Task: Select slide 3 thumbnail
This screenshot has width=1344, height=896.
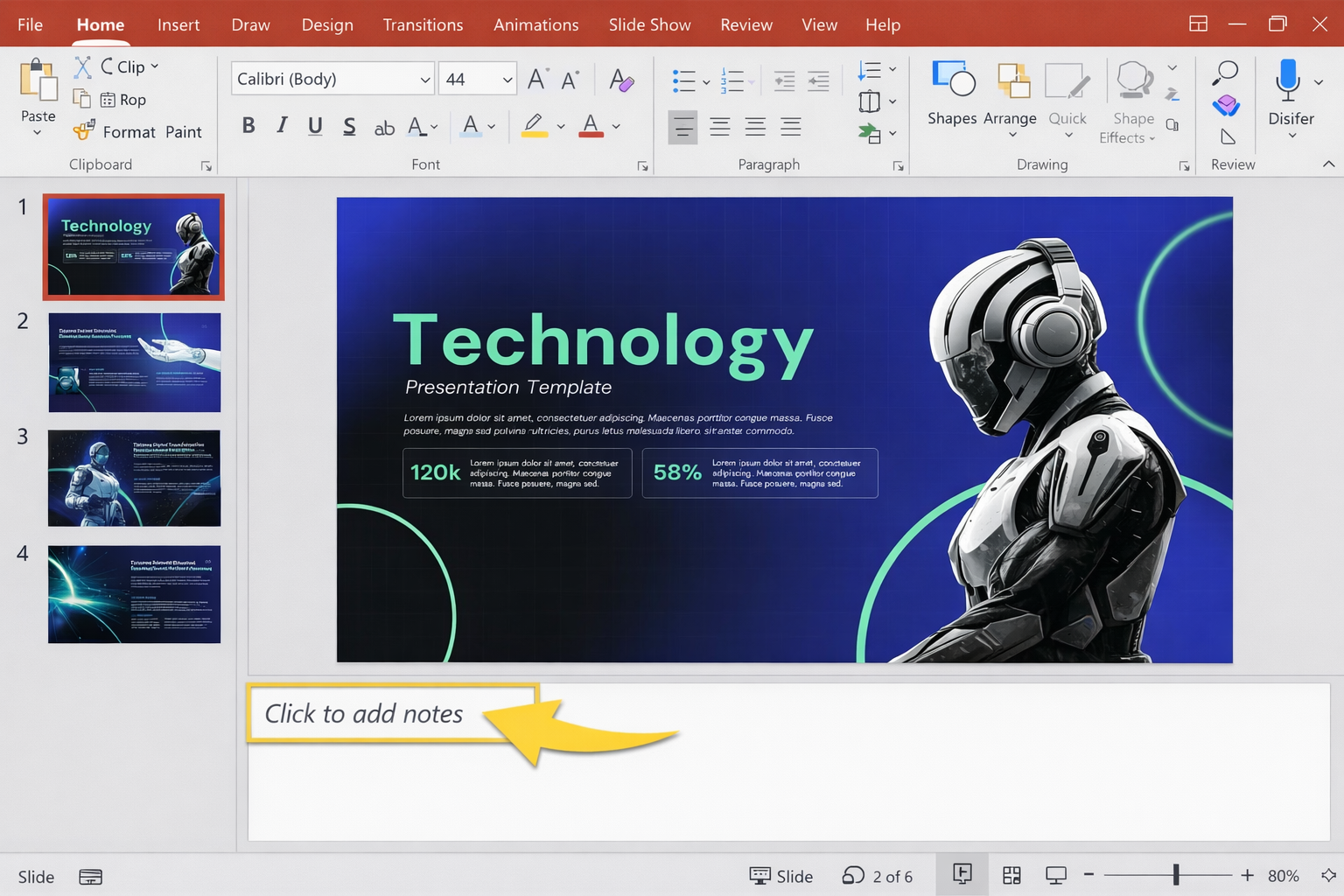Action: (134, 478)
